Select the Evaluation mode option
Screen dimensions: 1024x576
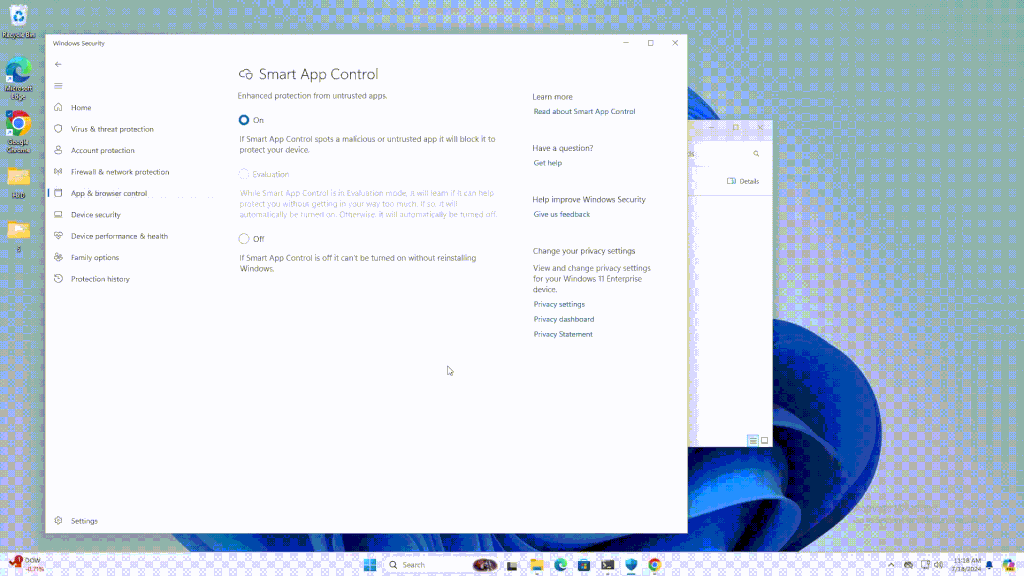[x=242, y=174]
